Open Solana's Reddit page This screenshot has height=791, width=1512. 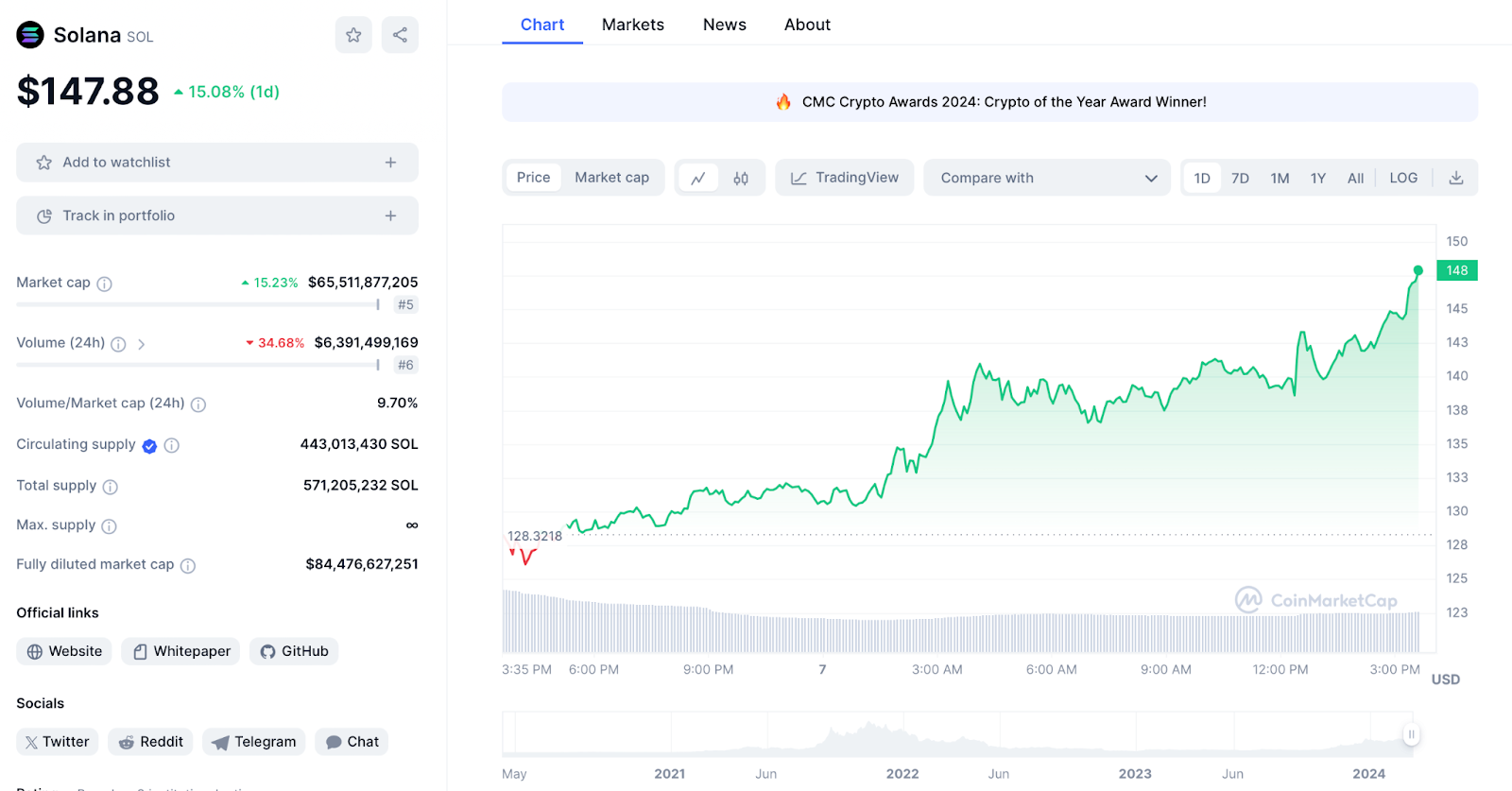pos(150,742)
